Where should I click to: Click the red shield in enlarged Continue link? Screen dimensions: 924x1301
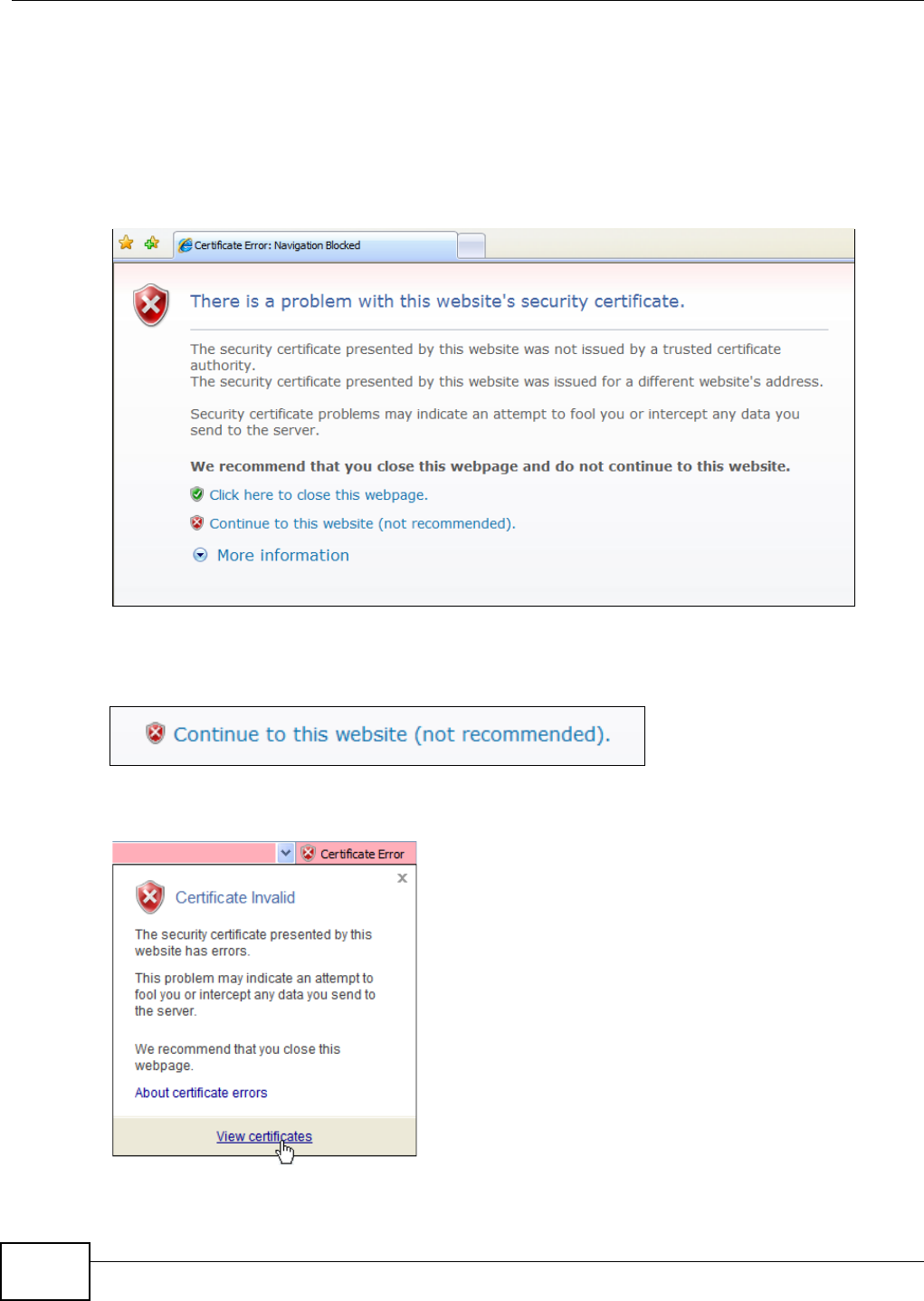click(156, 733)
